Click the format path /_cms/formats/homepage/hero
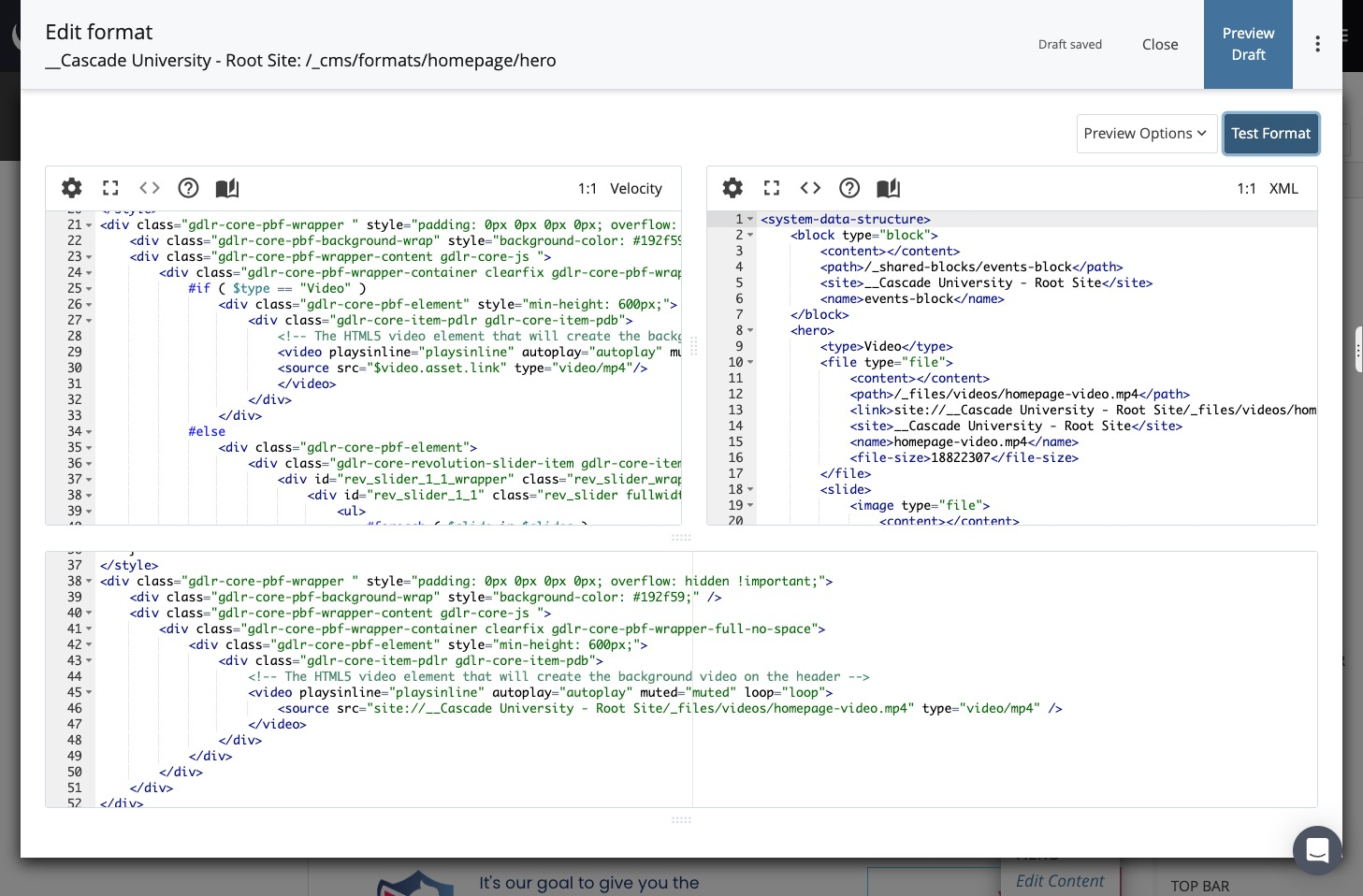The height and width of the screenshot is (896, 1363). pos(430,60)
